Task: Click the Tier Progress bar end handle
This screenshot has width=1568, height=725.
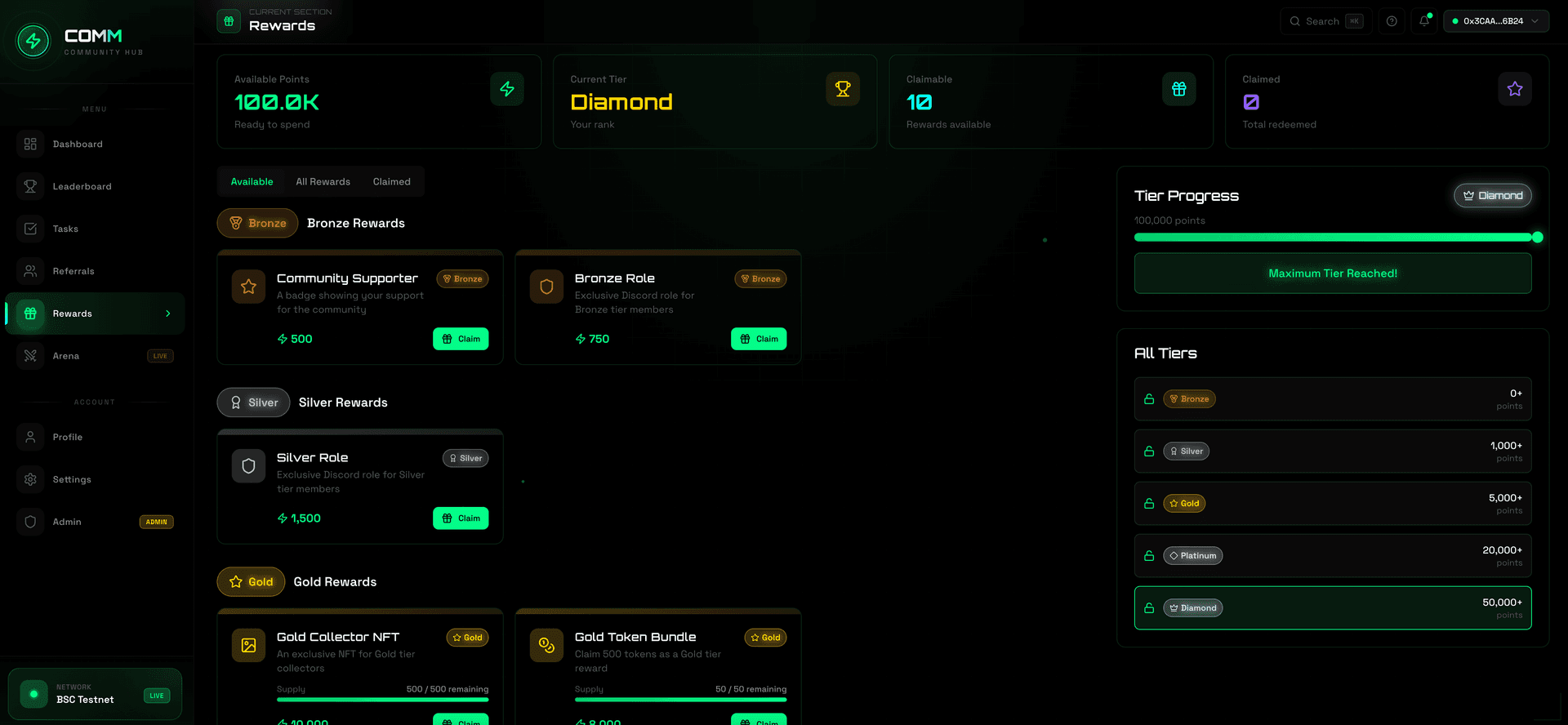Action: pos(1537,238)
